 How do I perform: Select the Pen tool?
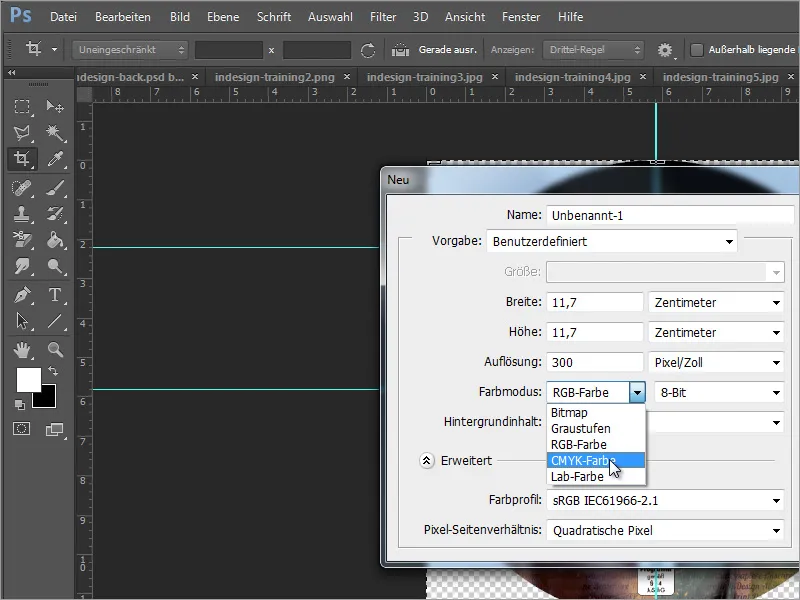(21, 295)
